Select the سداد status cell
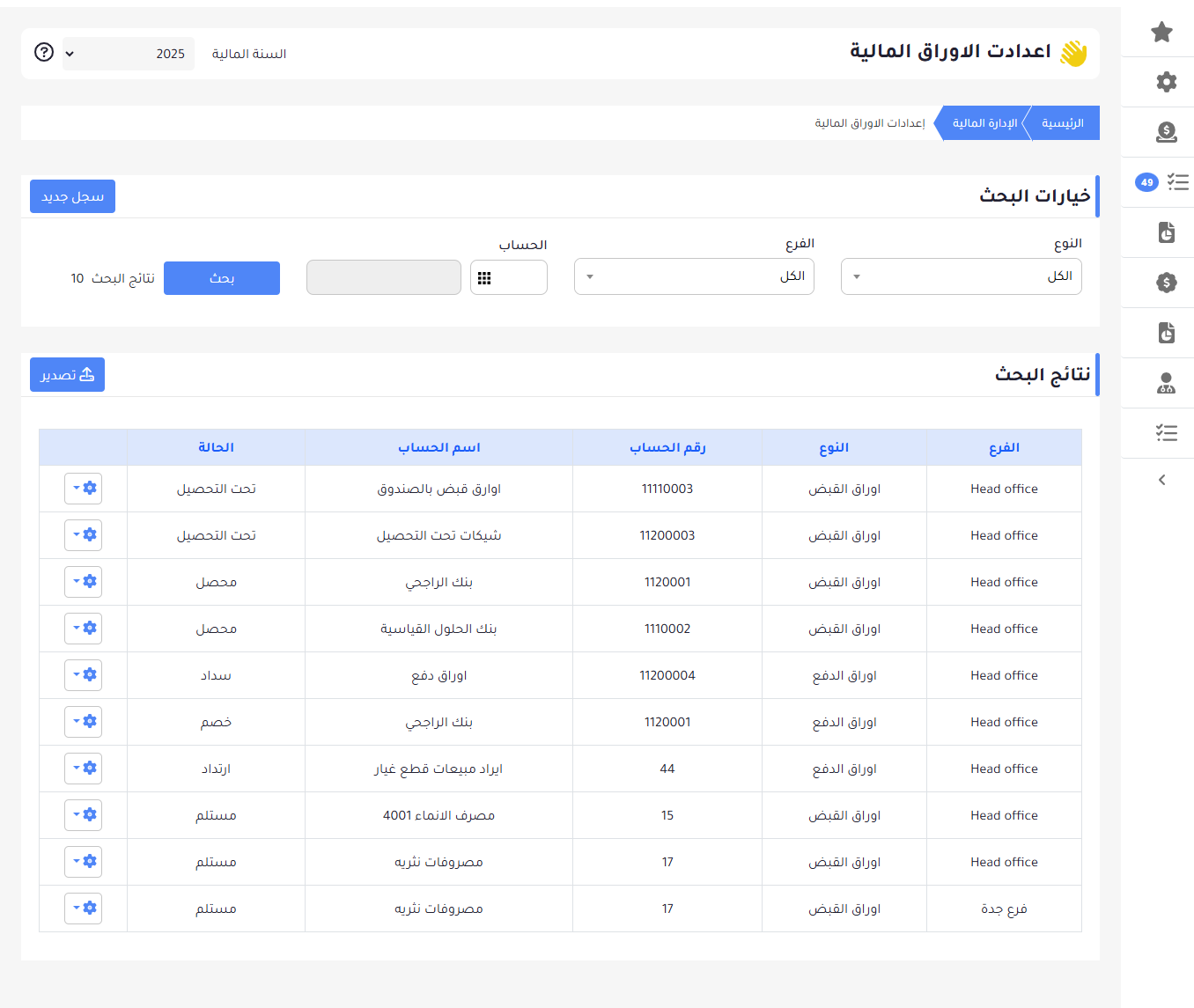 coord(216,675)
